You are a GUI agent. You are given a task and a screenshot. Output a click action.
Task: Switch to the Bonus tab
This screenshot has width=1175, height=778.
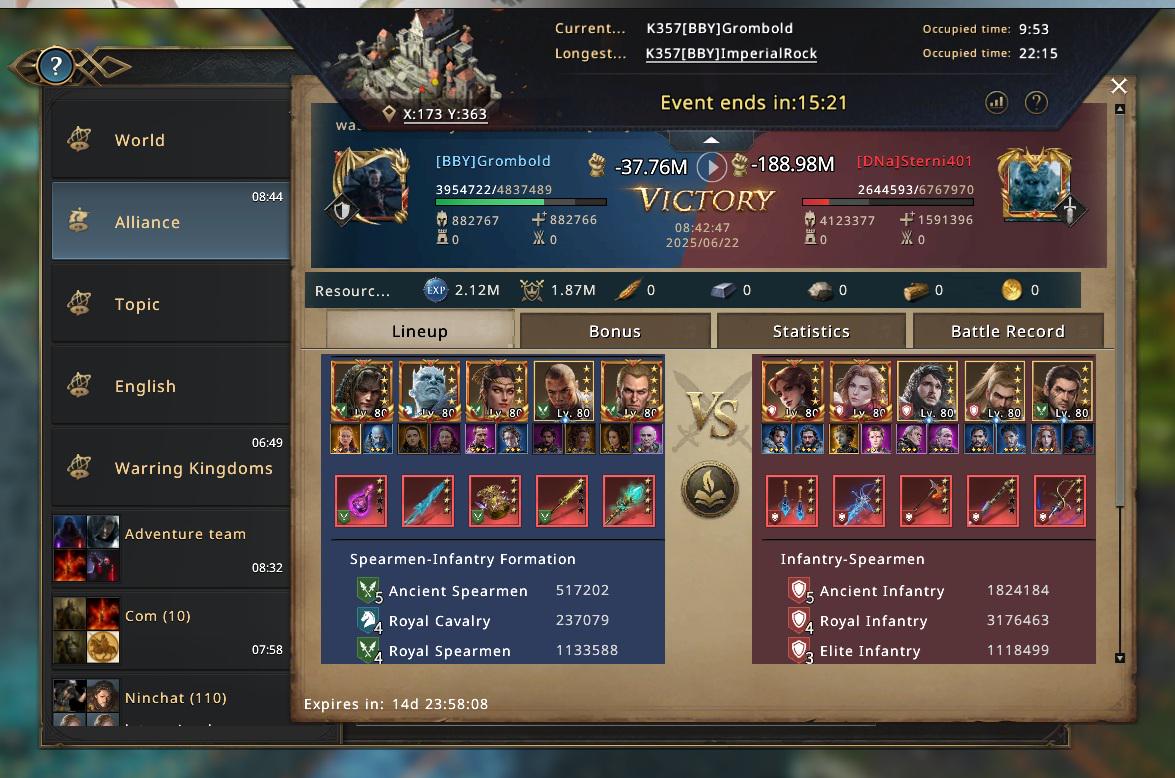click(x=615, y=331)
